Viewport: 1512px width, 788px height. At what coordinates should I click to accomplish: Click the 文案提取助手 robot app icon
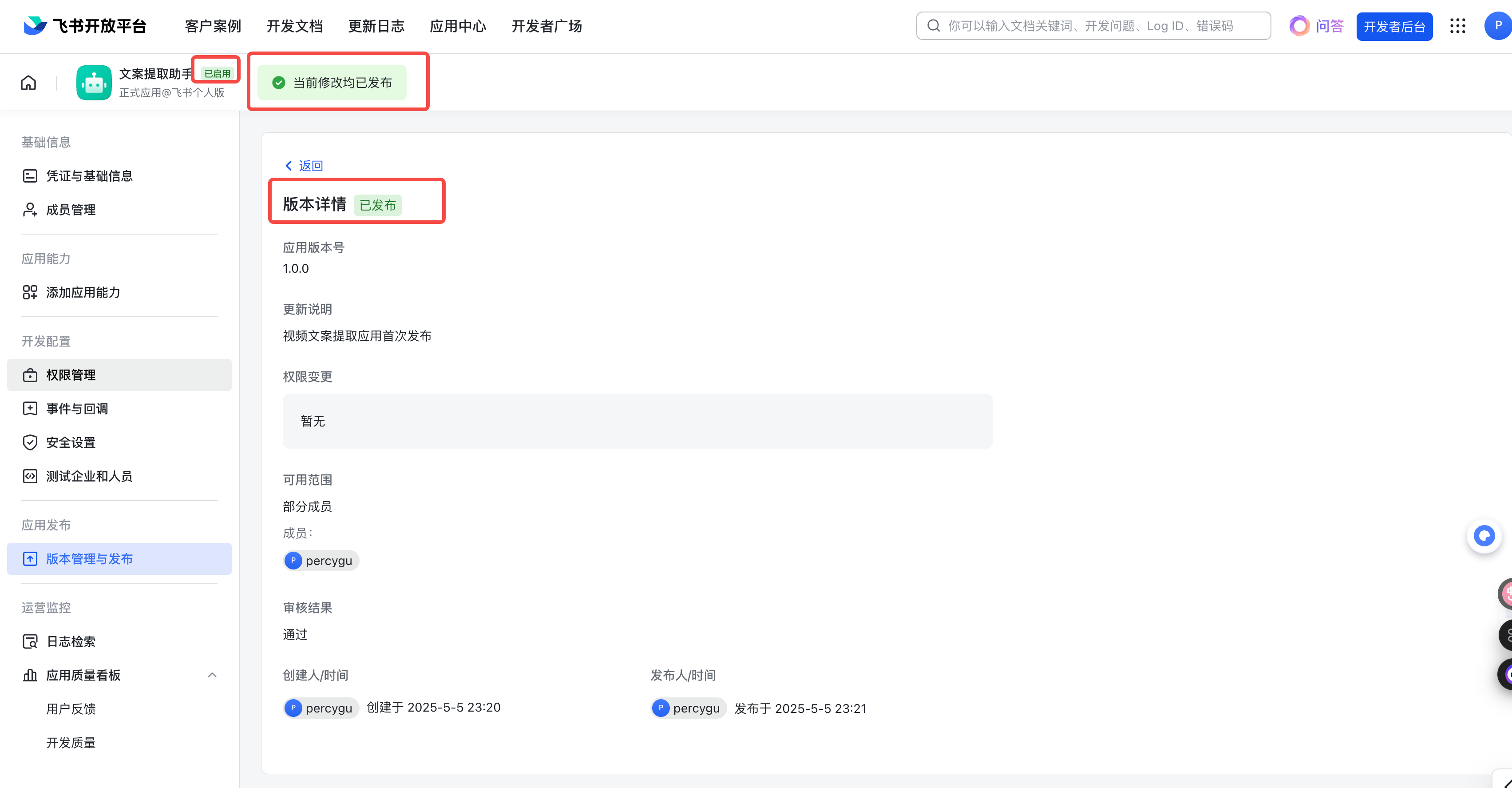[94, 82]
